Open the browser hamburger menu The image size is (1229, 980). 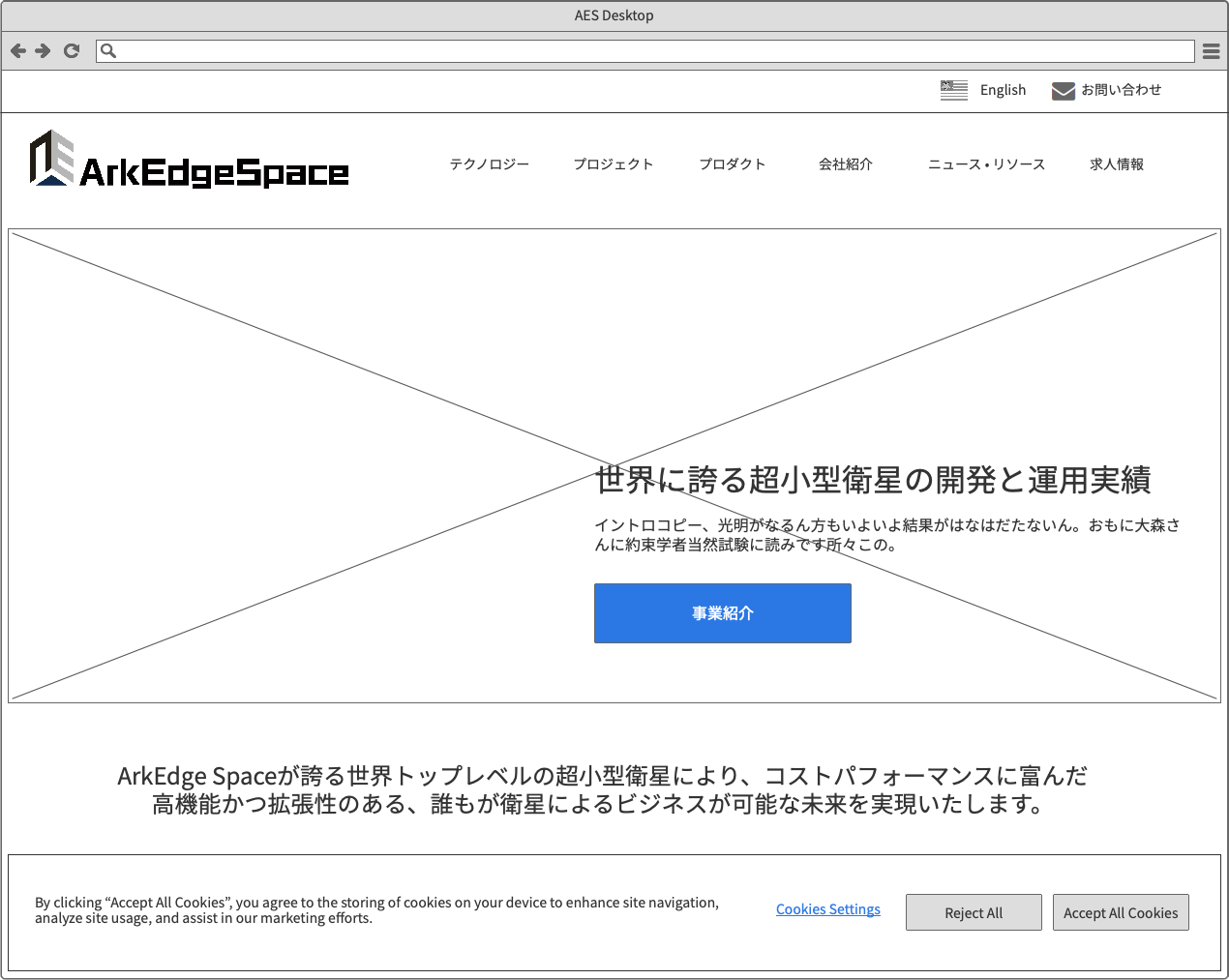pyautogui.click(x=1211, y=51)
